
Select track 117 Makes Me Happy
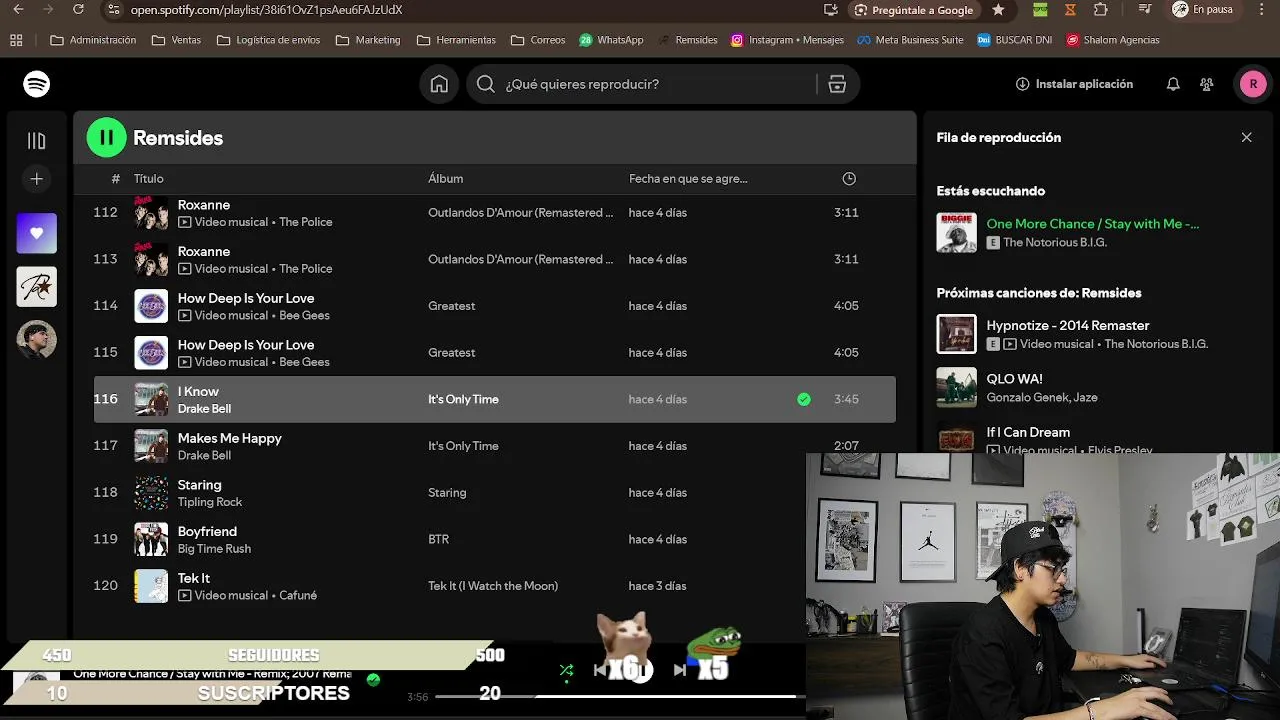pos(495,446)
